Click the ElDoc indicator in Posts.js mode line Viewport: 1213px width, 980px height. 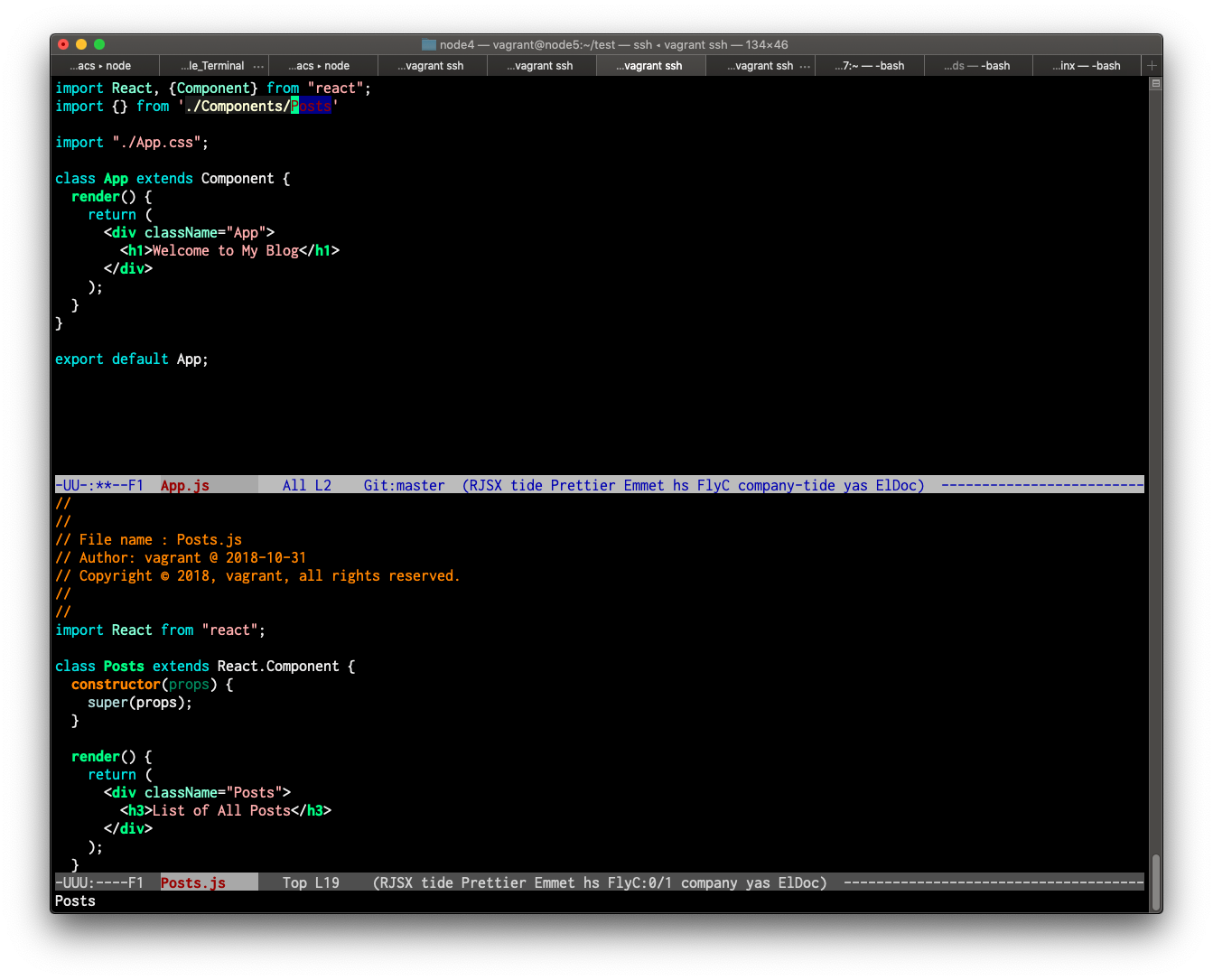point(802,882)
